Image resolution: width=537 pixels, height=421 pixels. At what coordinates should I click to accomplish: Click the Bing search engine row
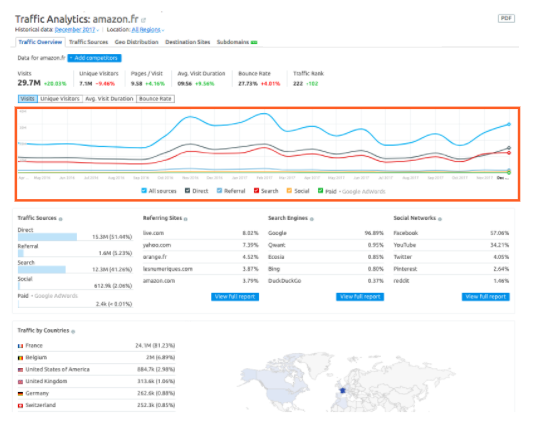[326, 269]
